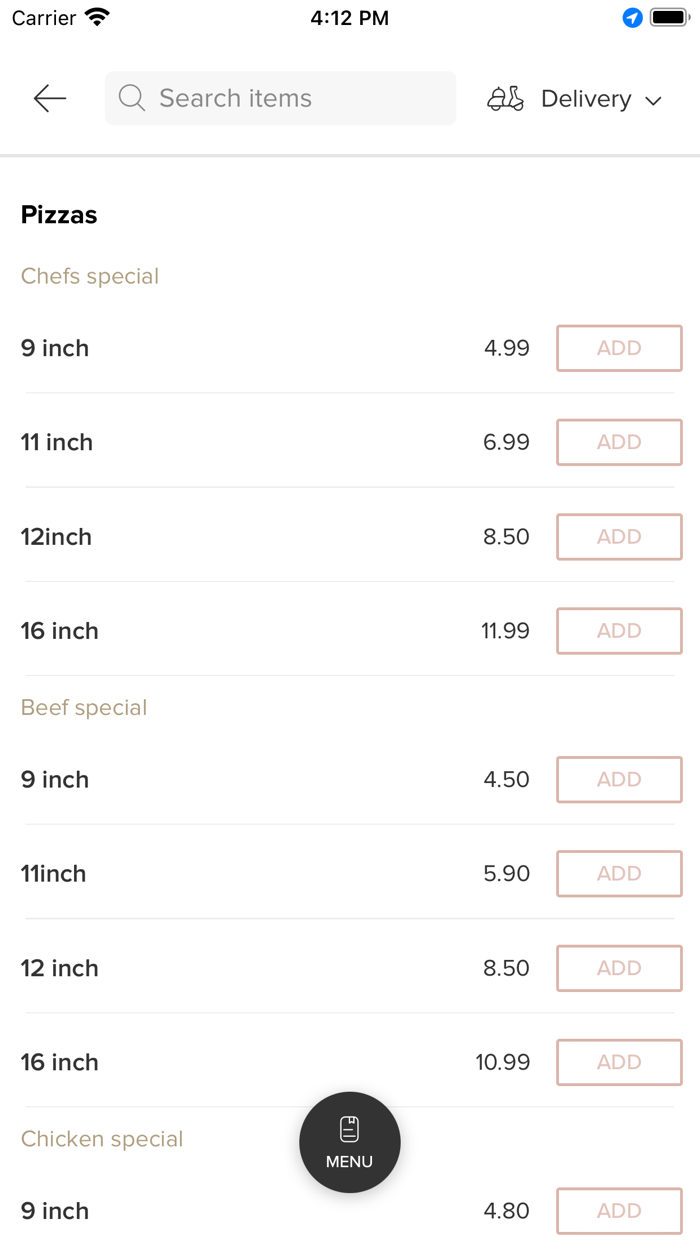700x1244 pixels.
Task: Add Chefs special 16 inch pizza
Action: pos(619,631)
